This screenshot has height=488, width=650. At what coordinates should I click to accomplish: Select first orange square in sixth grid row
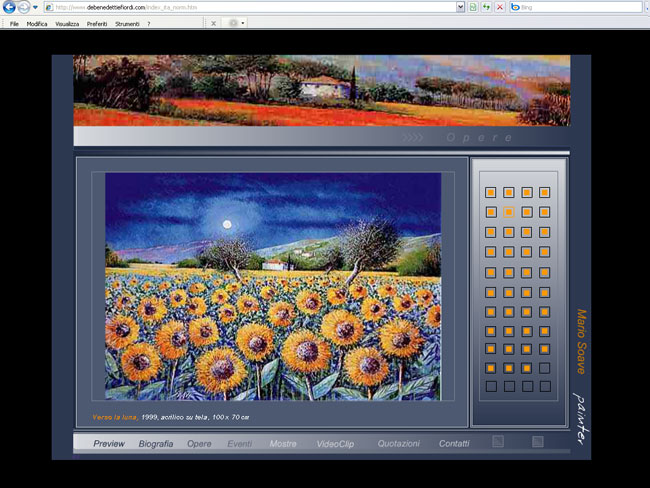[490, 293]
